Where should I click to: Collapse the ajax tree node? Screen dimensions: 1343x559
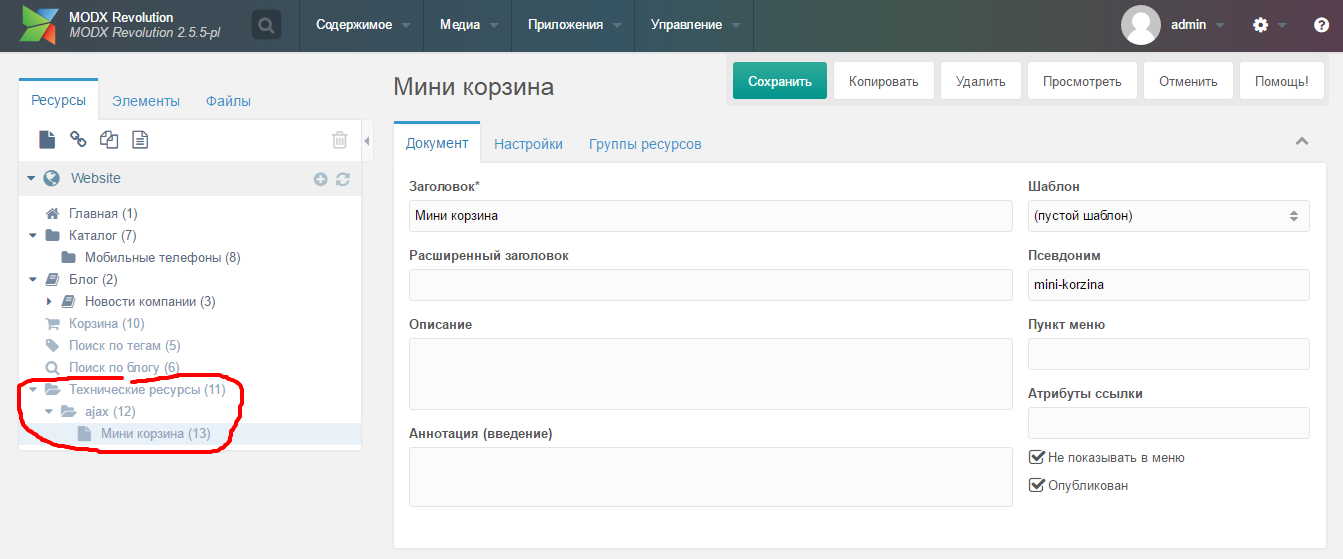[49, 411]
